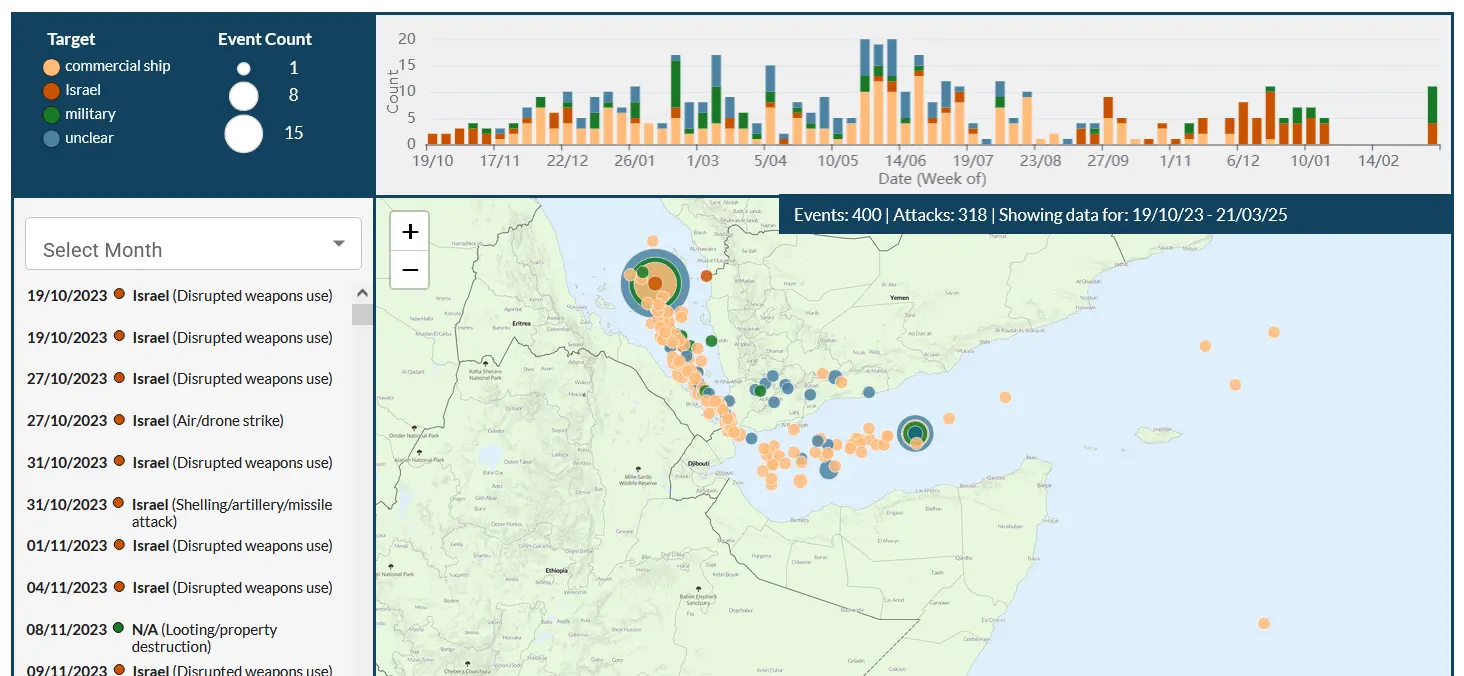Click the size 15 event count circle

[x=244, y=133]
